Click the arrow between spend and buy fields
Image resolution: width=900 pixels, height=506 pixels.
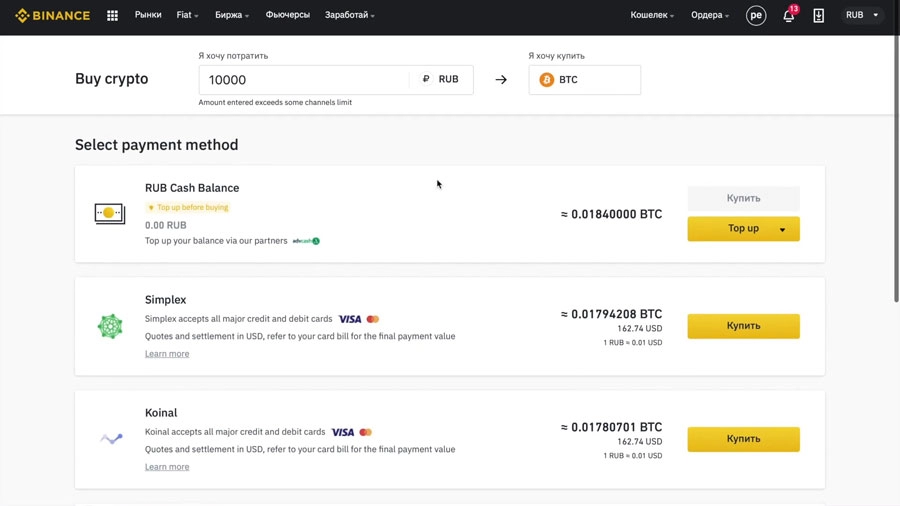coord(501,80)
